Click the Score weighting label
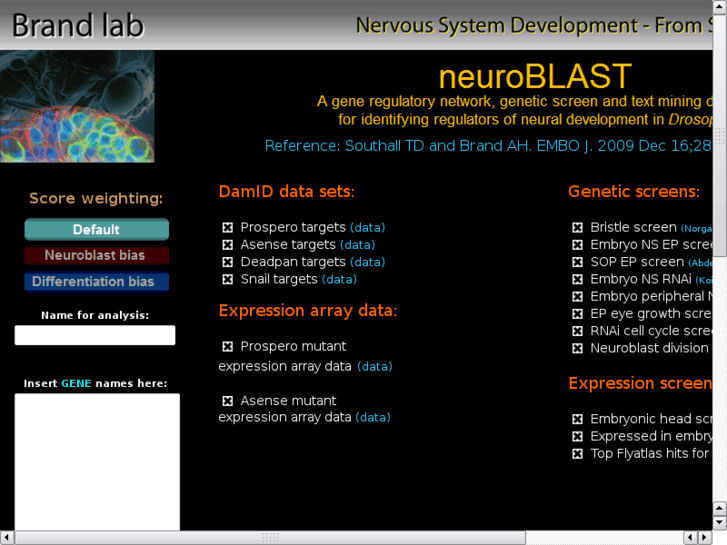The width and height of the screenshot is (727, 545). 96,199
